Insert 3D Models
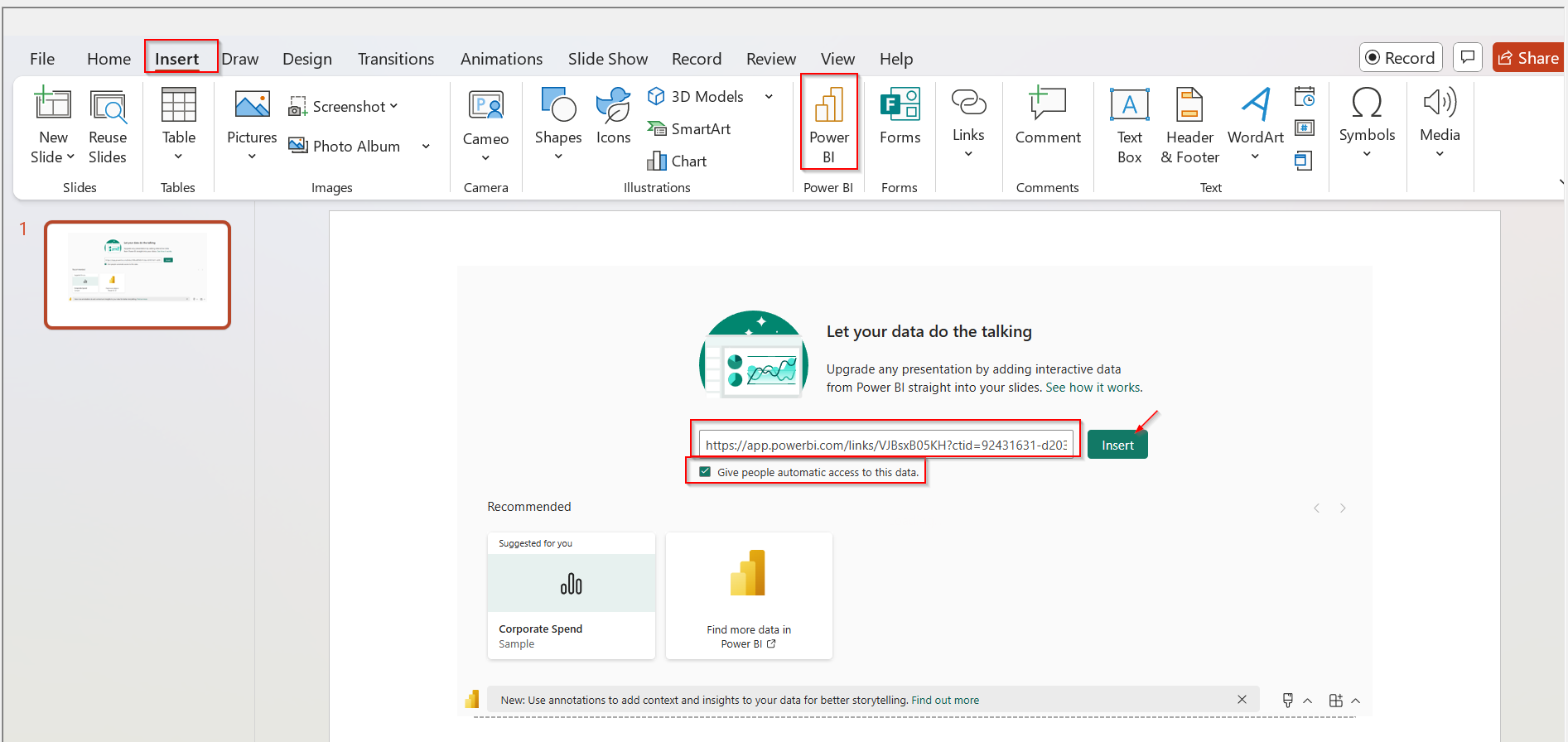The height and width of the screenshot is (742, 1568). point(697,96)
